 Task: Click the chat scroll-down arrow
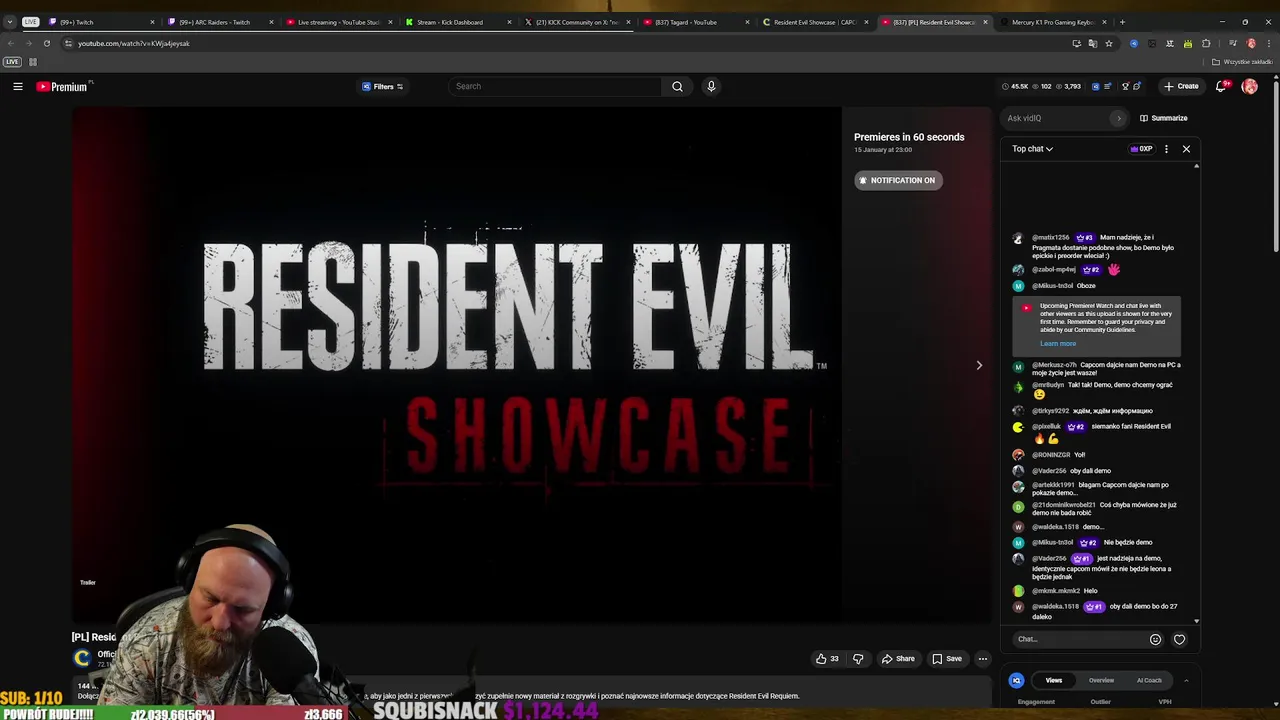[1196, 621]
